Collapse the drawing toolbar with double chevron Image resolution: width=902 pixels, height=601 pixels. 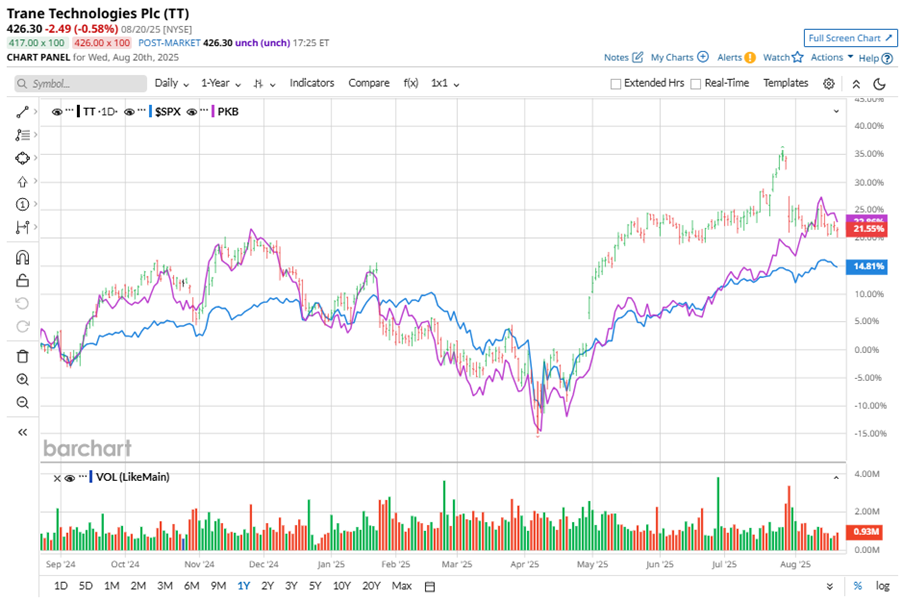22,432
